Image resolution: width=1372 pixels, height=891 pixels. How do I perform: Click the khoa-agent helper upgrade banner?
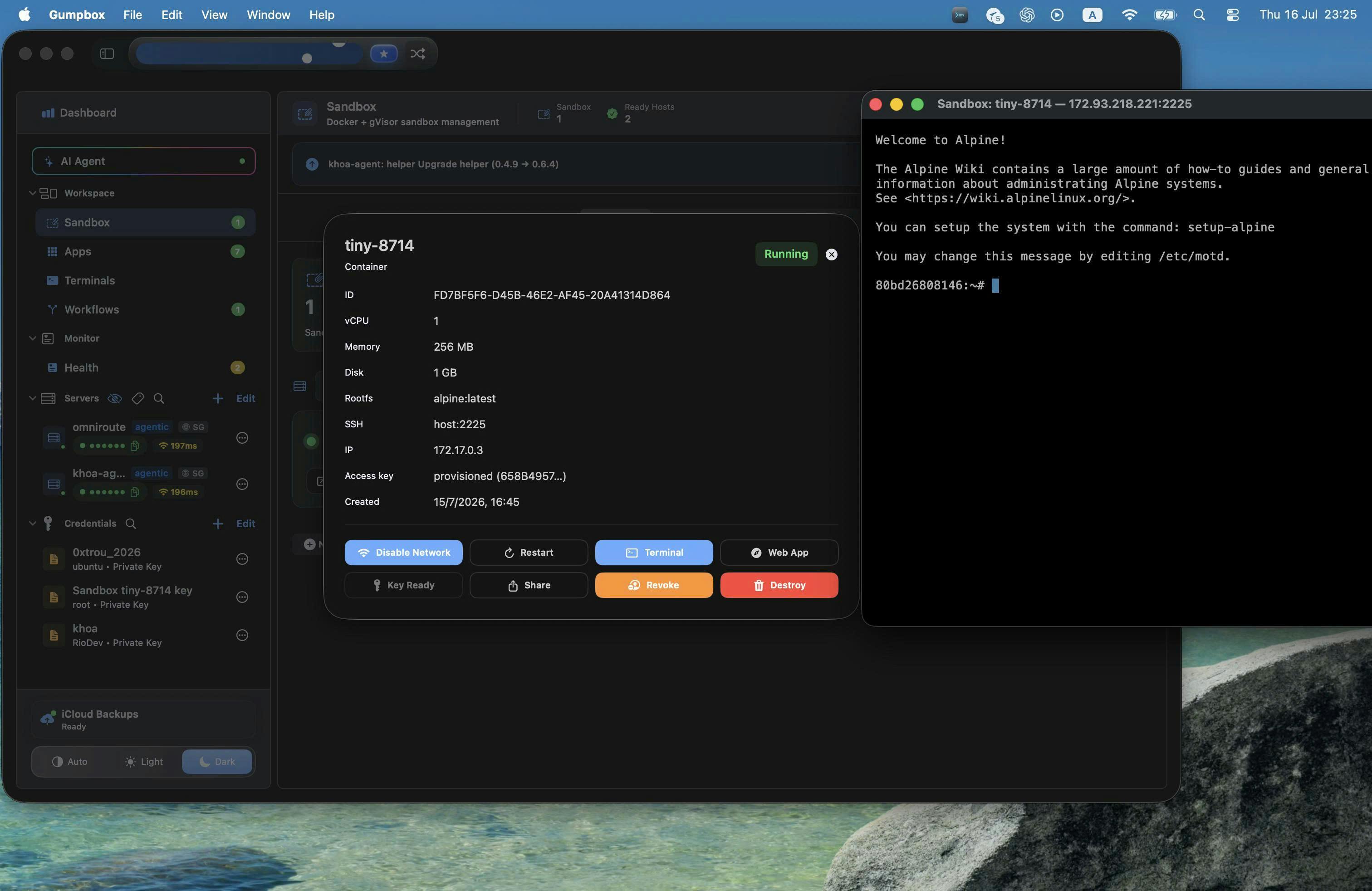(577, 164)
